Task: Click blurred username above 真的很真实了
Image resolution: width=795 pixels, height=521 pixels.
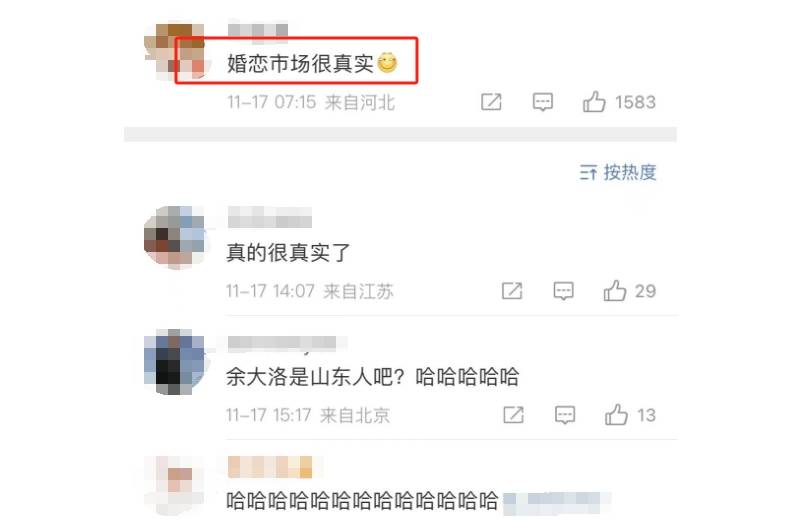Action: pos(269,217)
